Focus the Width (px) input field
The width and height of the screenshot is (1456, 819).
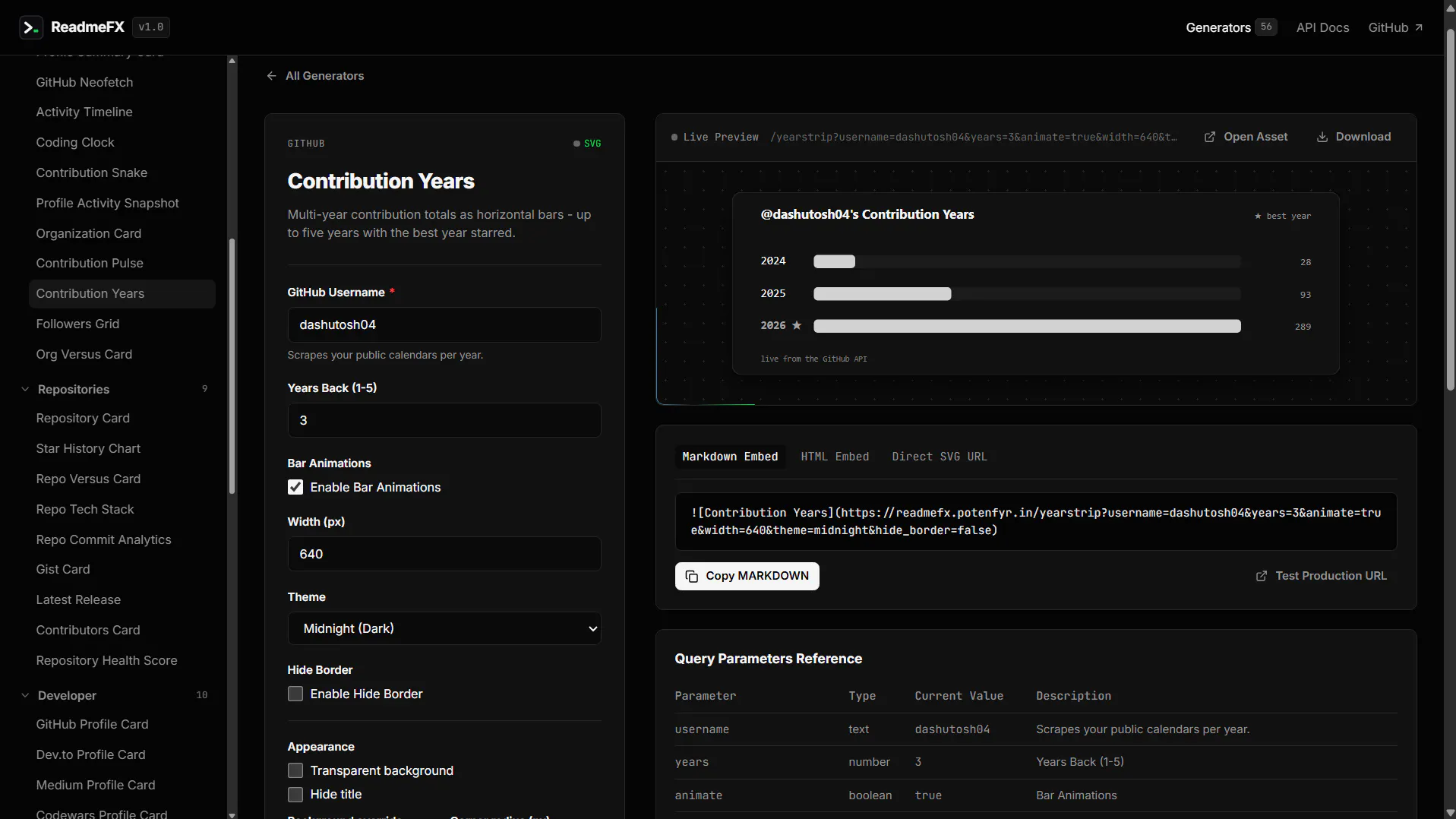pos(444,554)
